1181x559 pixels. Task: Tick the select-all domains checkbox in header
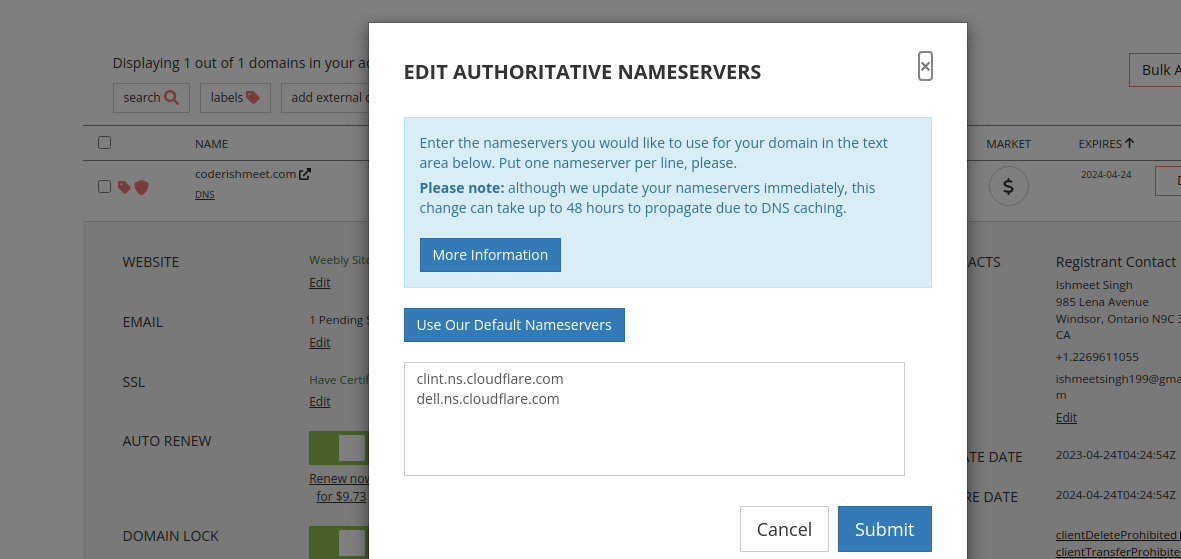click(105, 142)
